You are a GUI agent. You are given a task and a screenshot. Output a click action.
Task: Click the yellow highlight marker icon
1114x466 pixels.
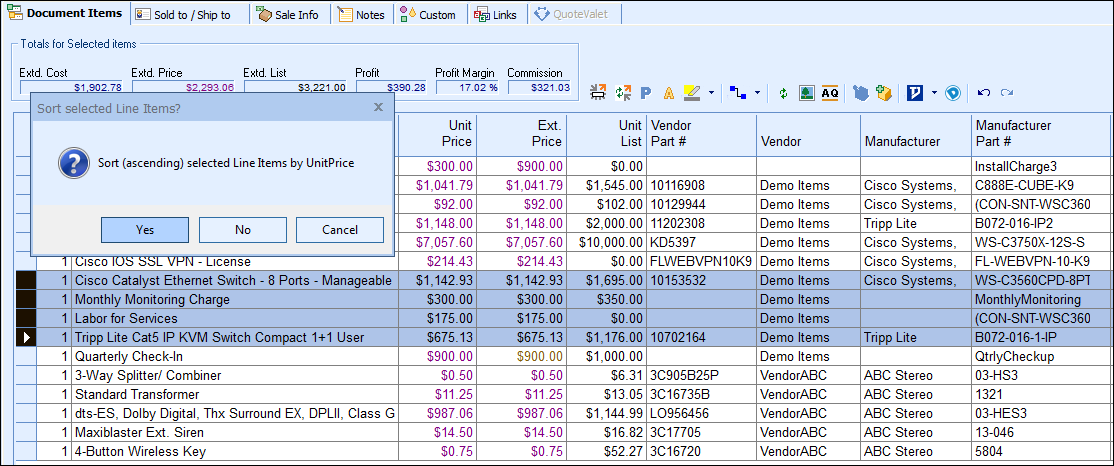click(x=691, y=93)
